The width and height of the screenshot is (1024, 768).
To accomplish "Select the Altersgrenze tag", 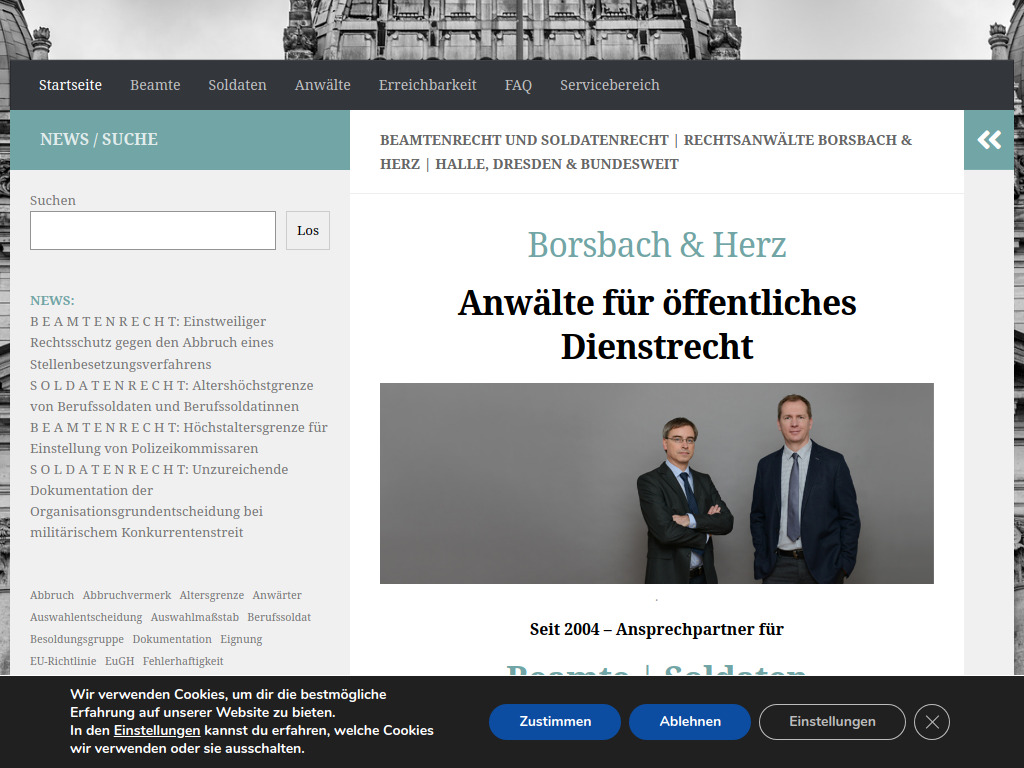I will pos(212,595).
